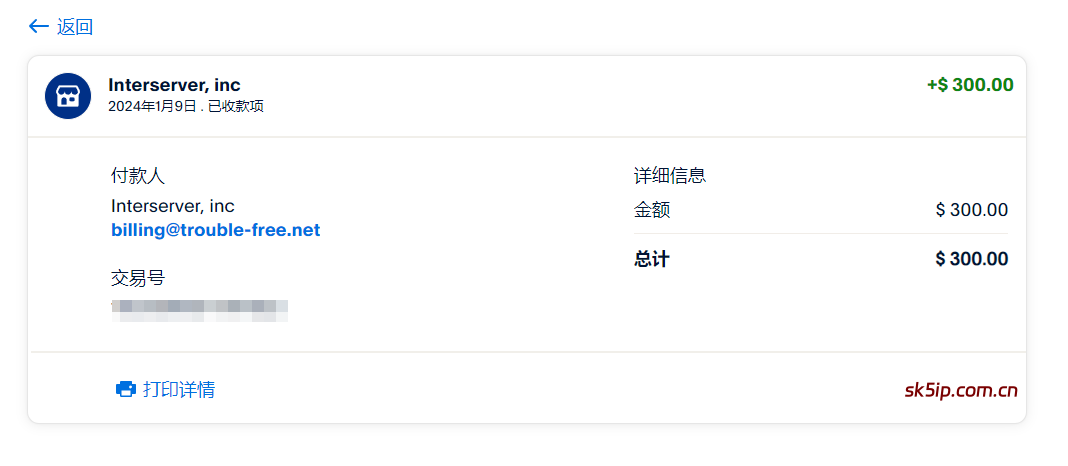Click the green +$ 300.00 amount

969,85
